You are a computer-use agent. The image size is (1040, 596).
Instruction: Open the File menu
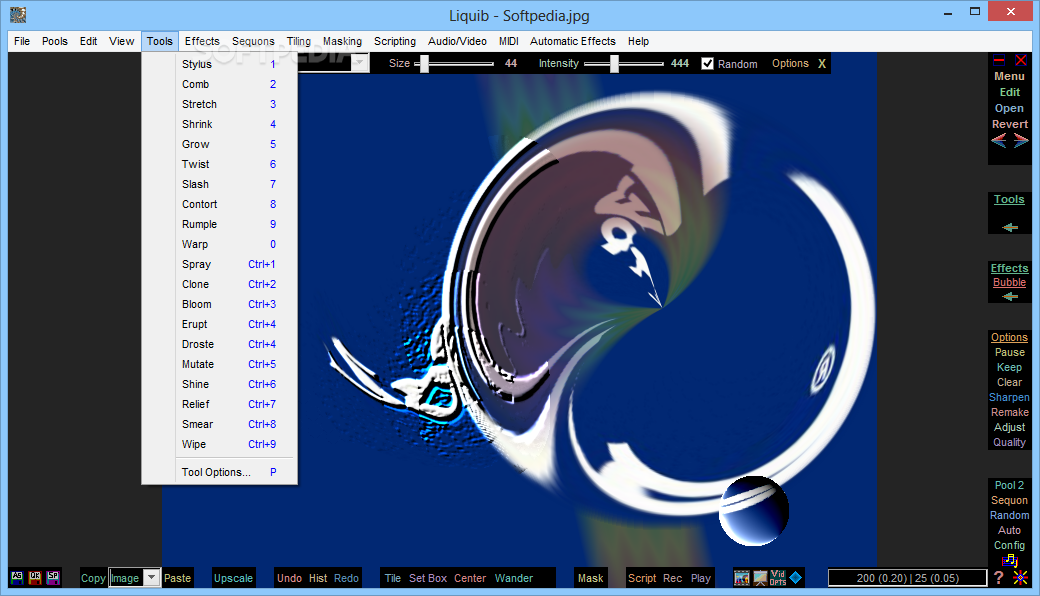[22, 41]
